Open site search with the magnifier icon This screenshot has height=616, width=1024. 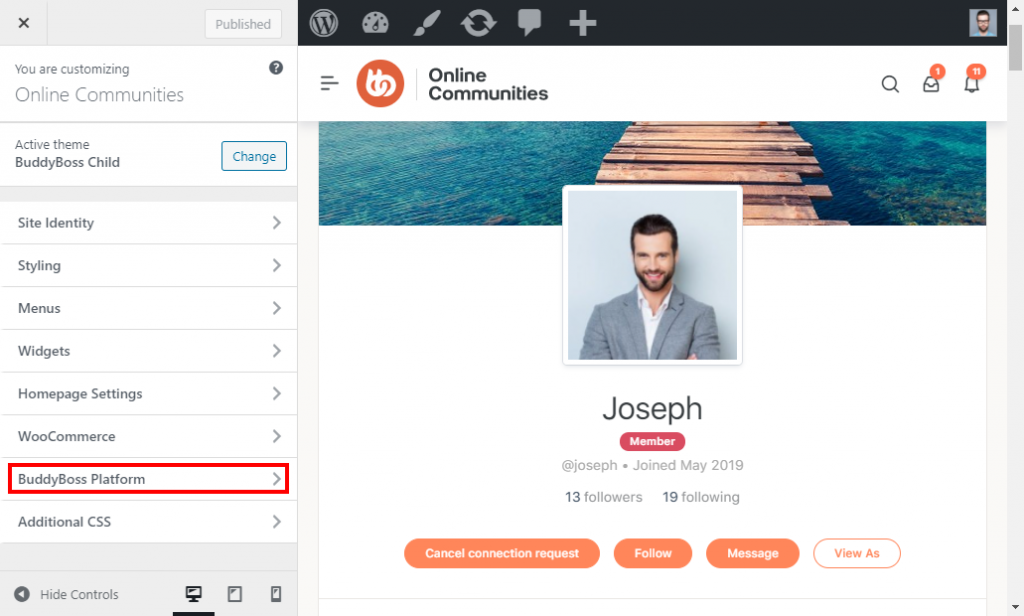[890, 84]
